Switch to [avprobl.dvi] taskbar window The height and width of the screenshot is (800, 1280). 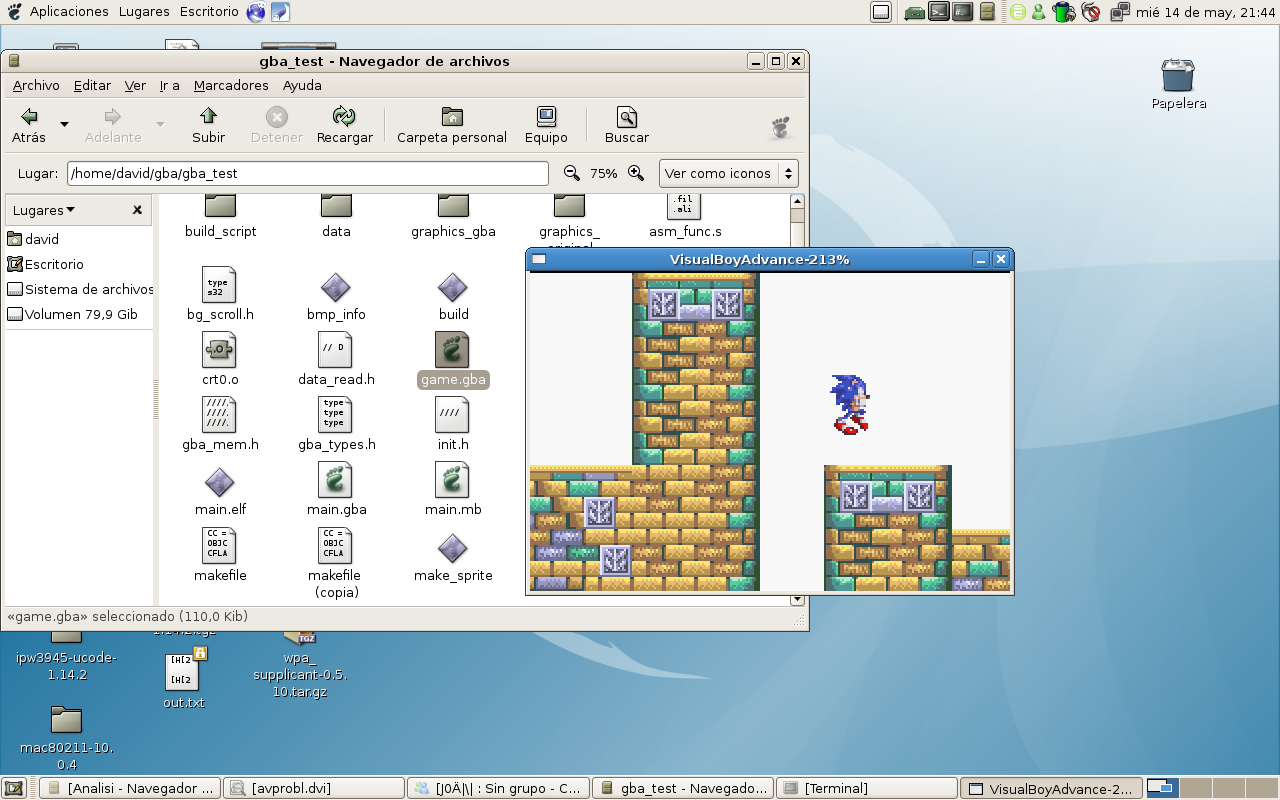pyautogui.click(x=313, y=788)
